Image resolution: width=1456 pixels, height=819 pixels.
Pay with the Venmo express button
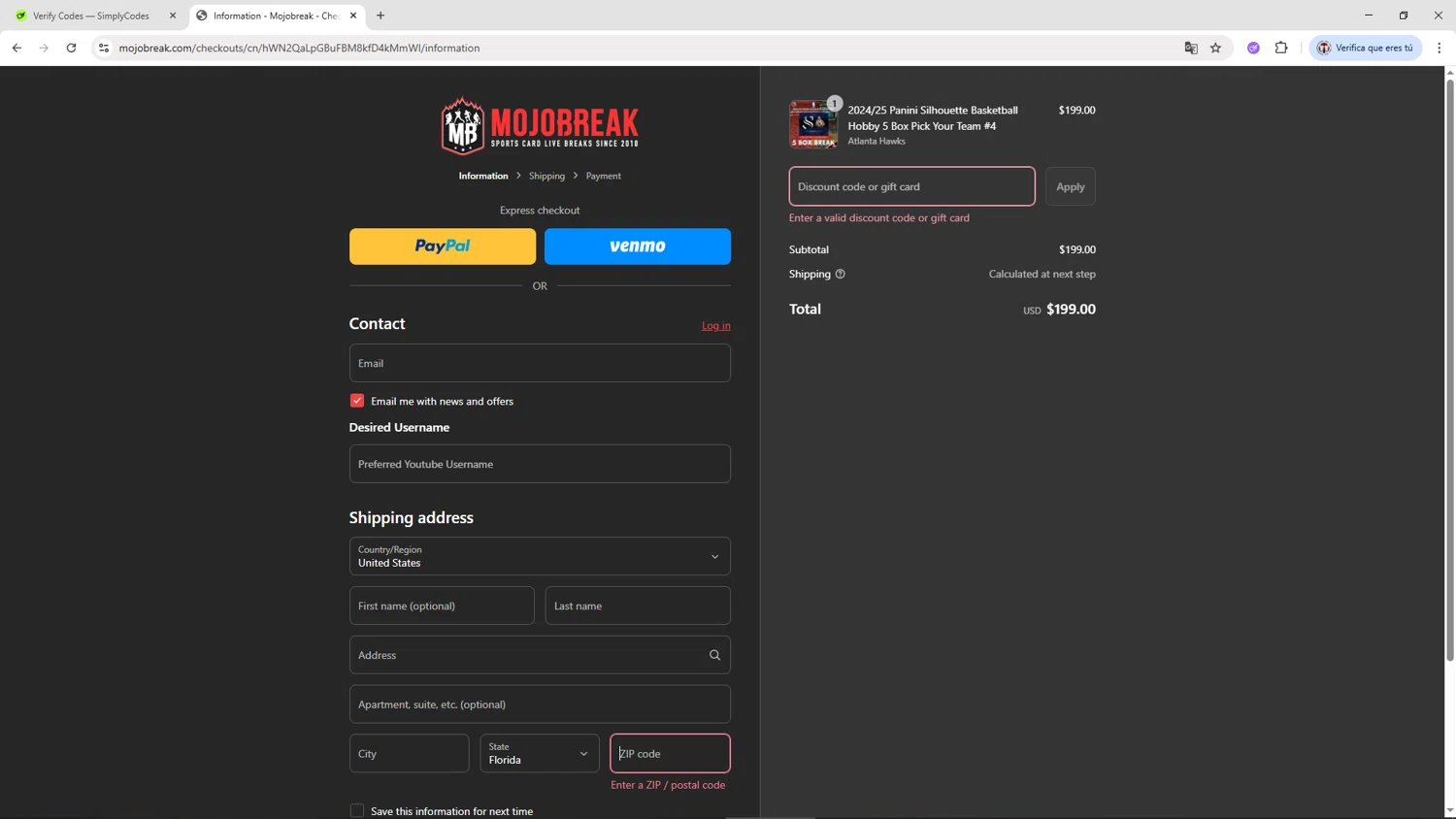point(638,246)
